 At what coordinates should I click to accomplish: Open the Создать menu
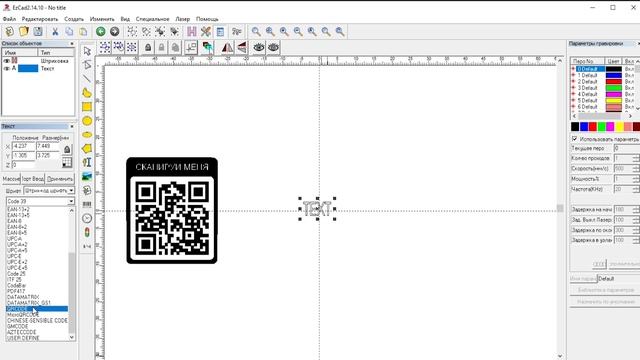(x=74, y=19)
